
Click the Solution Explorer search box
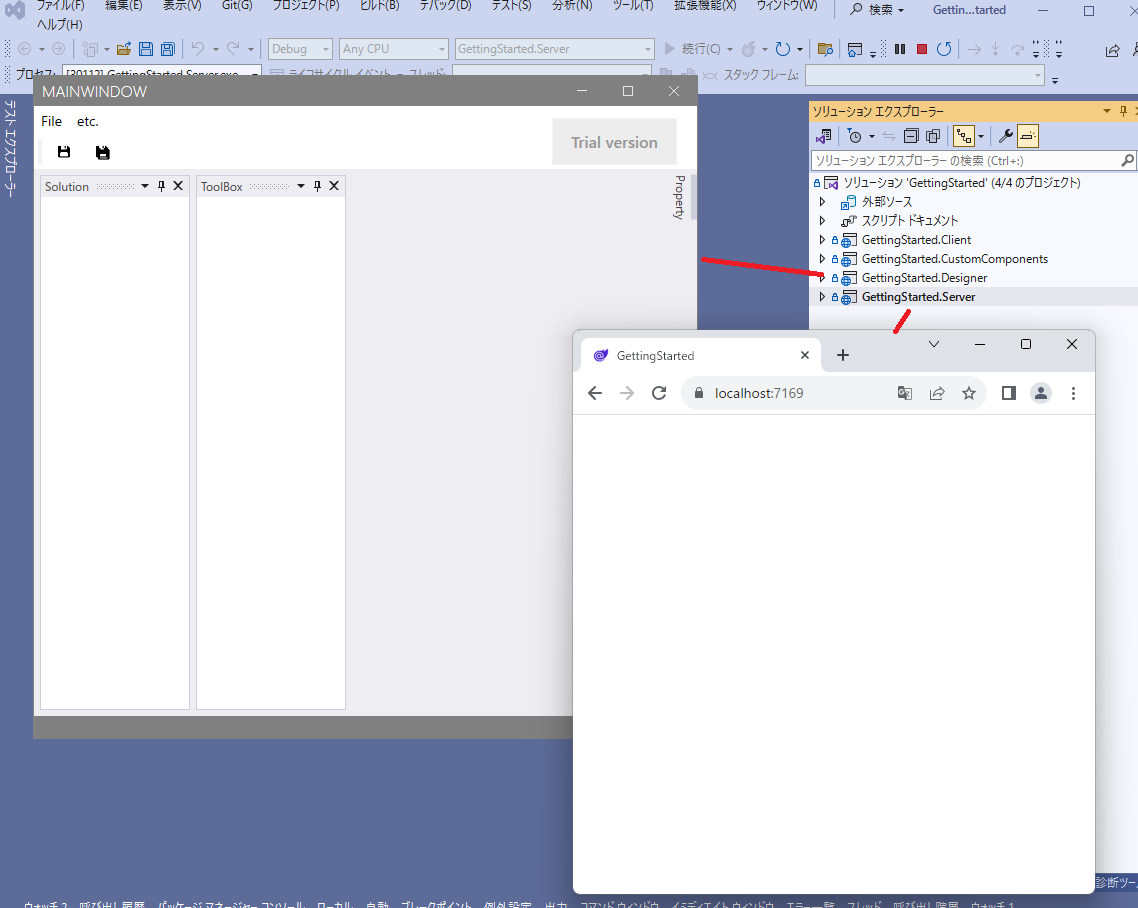[x=950, y=160]
